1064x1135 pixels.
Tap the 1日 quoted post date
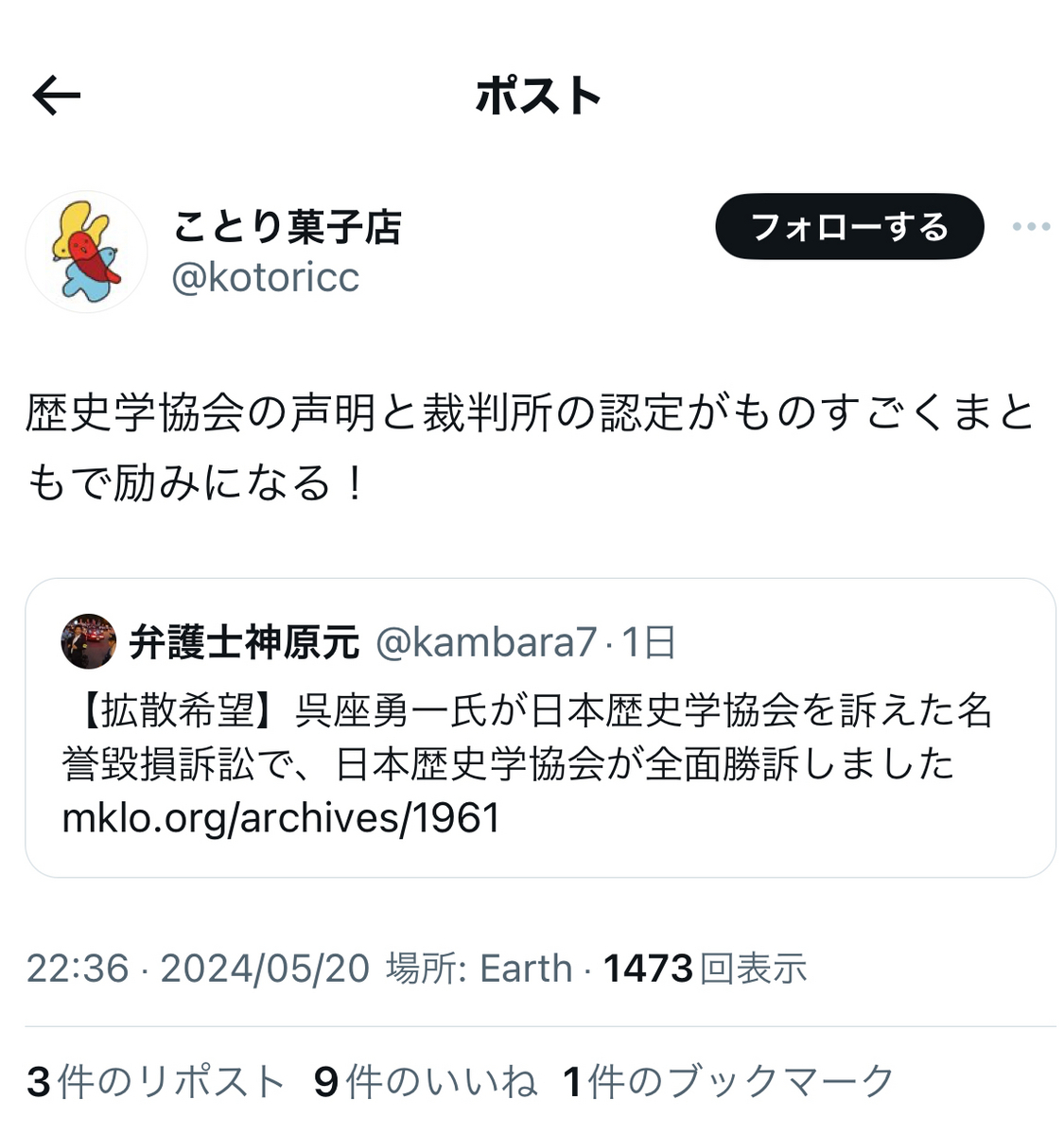[648, 643]
